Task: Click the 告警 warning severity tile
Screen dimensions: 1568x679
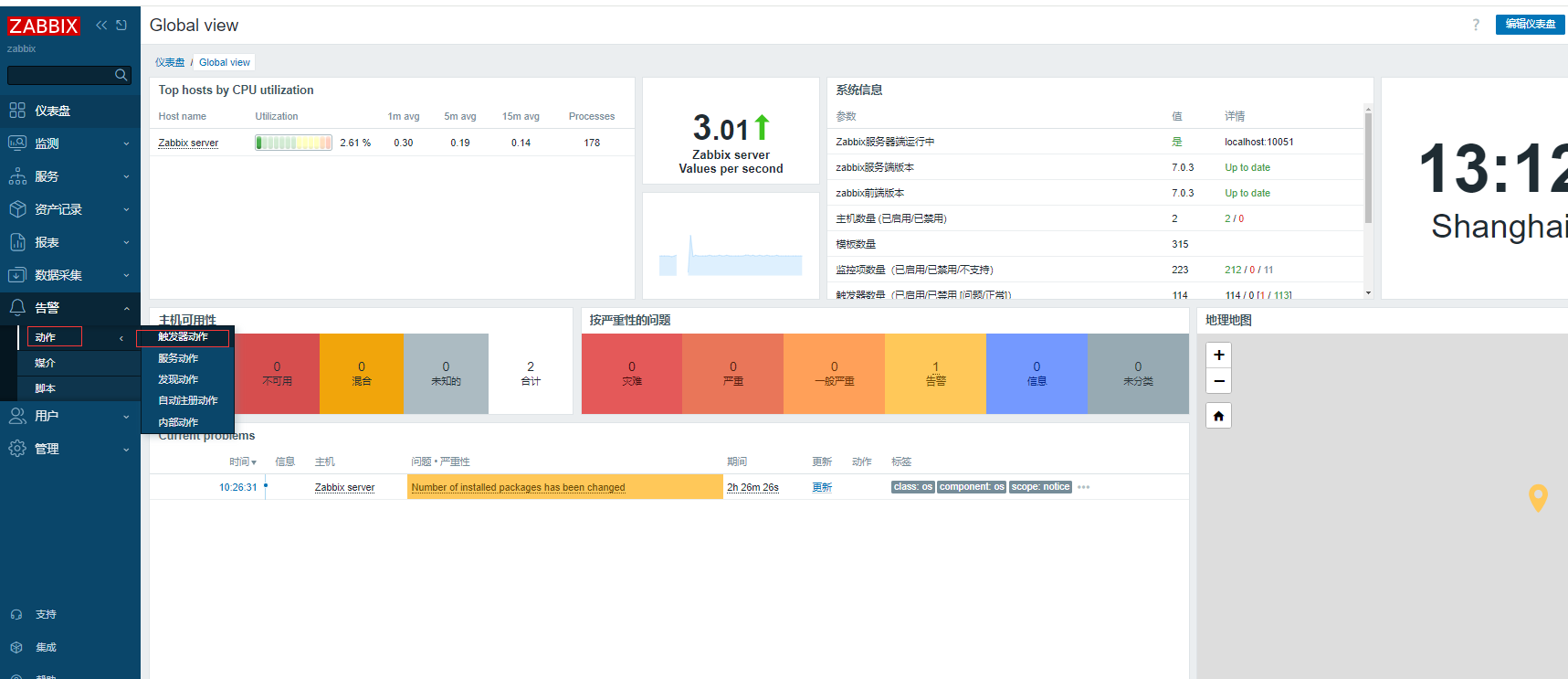Action: [936, 374]
